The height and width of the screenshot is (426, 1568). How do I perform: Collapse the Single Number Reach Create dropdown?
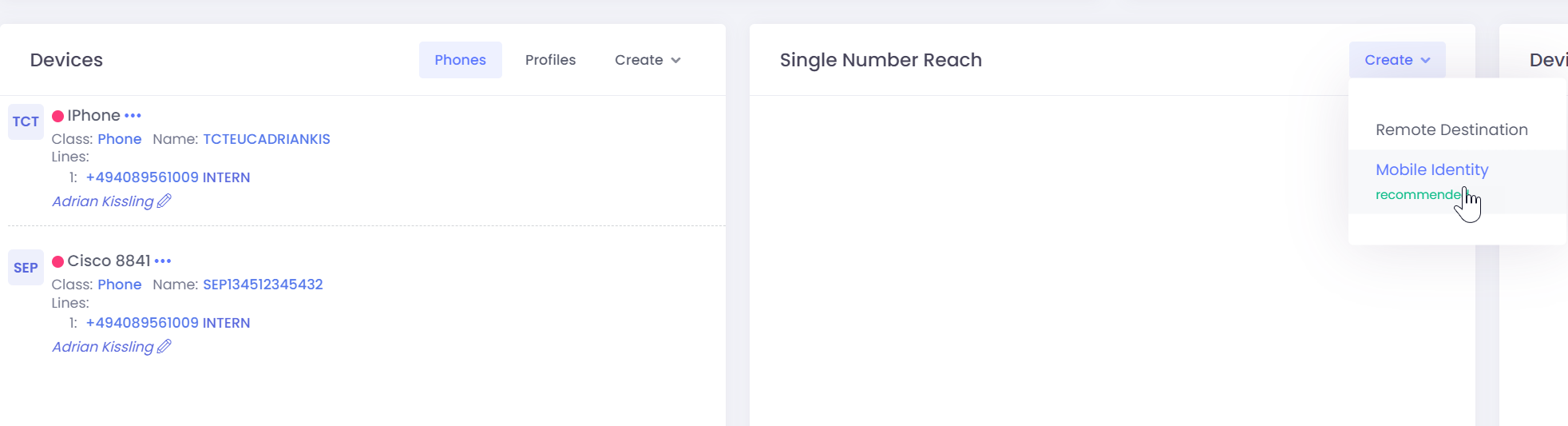tap(1396, 60)
